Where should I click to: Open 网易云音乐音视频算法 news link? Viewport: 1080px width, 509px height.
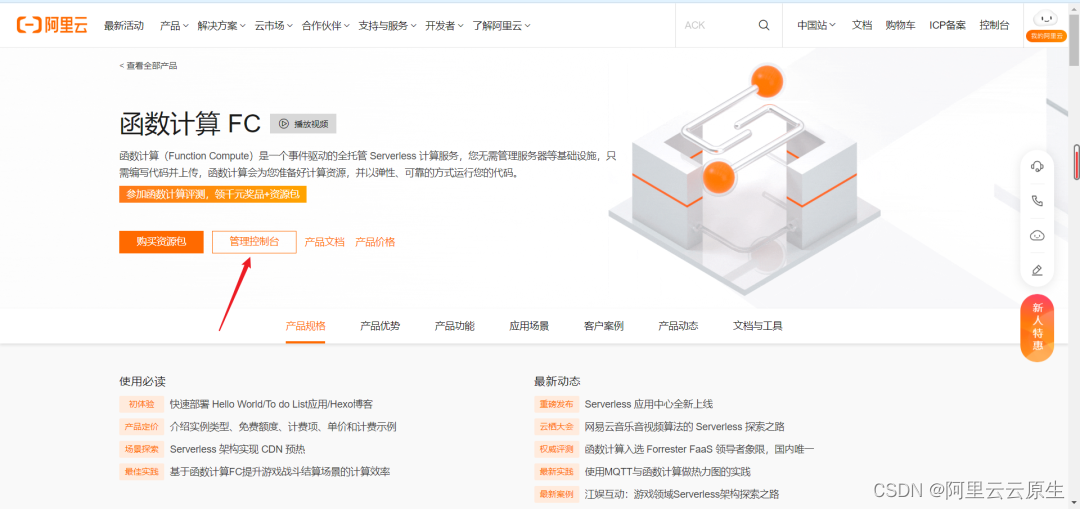(684, 426)
